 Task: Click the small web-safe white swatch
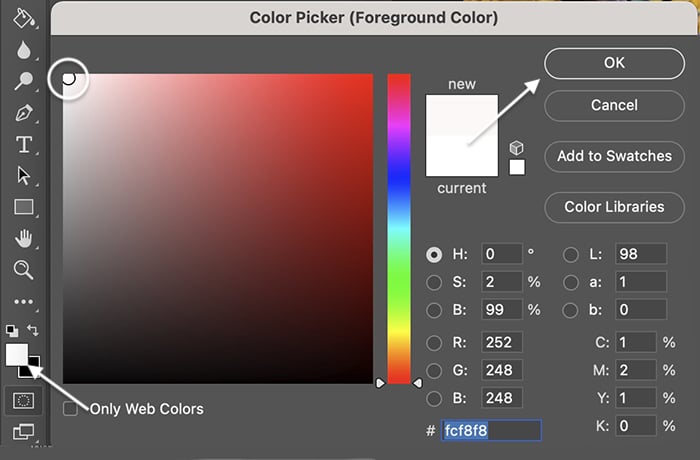(517, 167)
